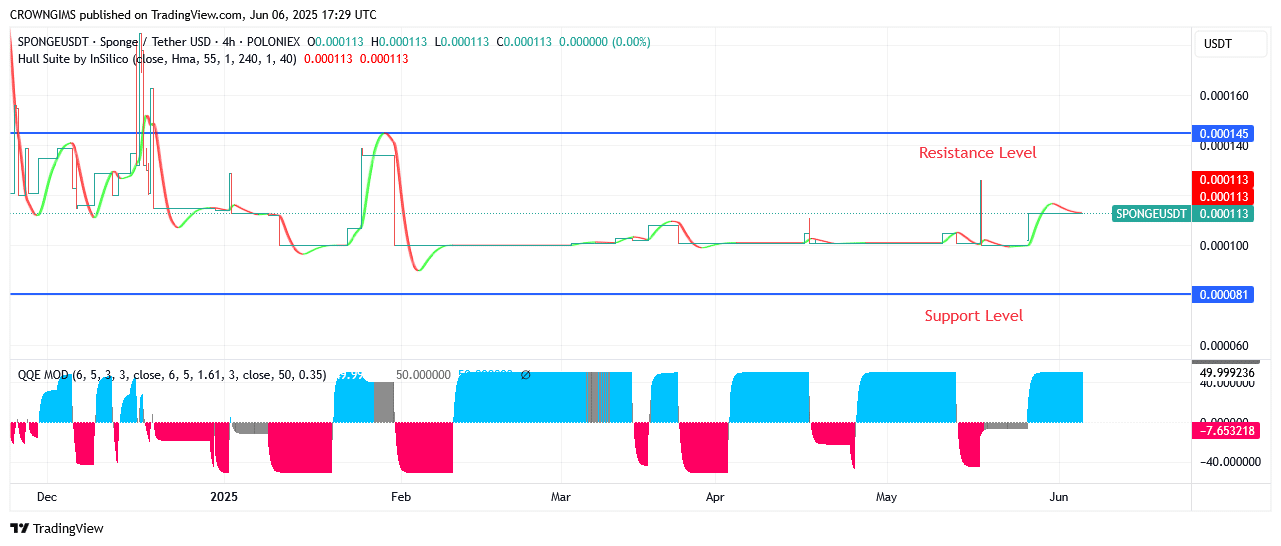Click the Resistance Level text annotation
The height and width of the screenshot is (546, 1281).
pyautogui.click(x=977, y=153)
